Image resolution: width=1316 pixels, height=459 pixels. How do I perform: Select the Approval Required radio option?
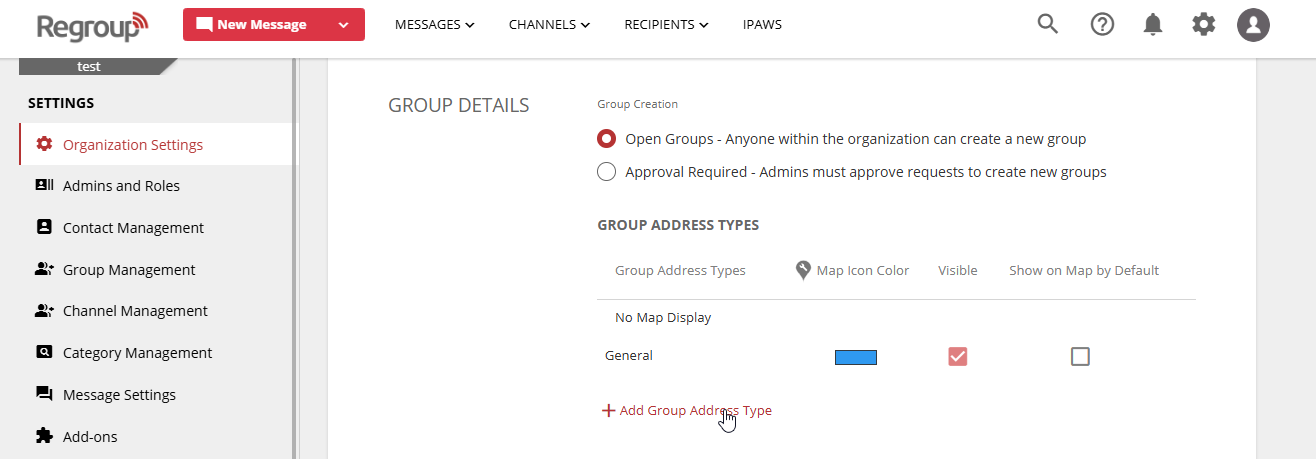coord(606,172)
